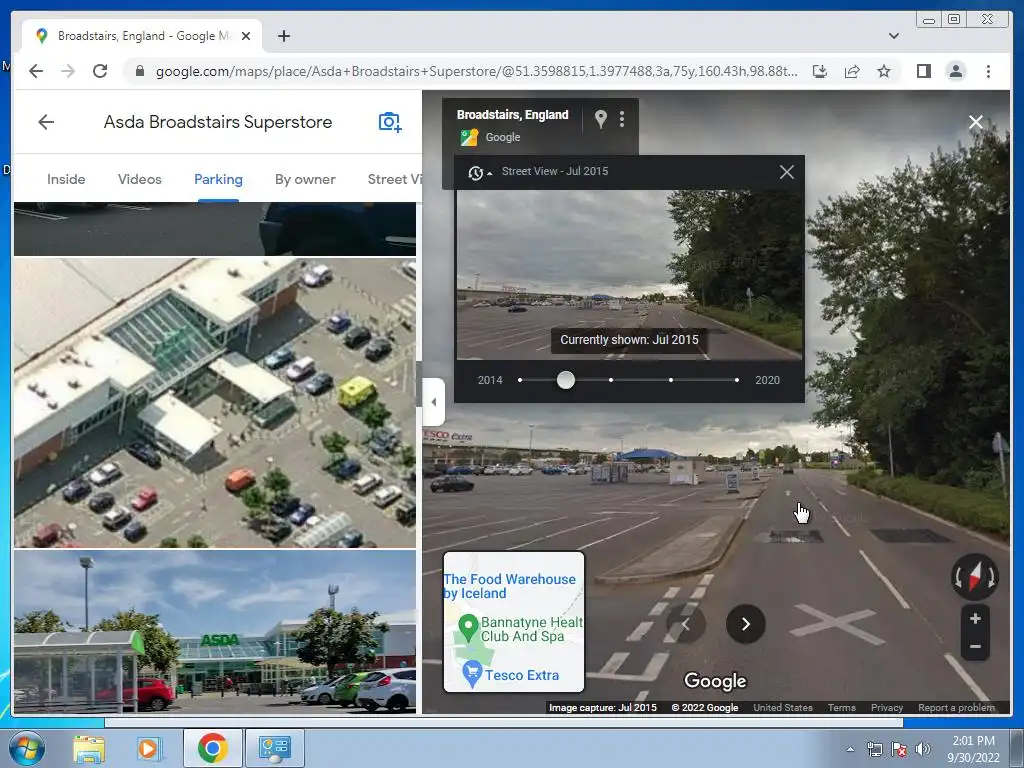This screenshot has height=768, width=1024.
Task: Open Chrome three-dot menu
Action: (988, 71)
